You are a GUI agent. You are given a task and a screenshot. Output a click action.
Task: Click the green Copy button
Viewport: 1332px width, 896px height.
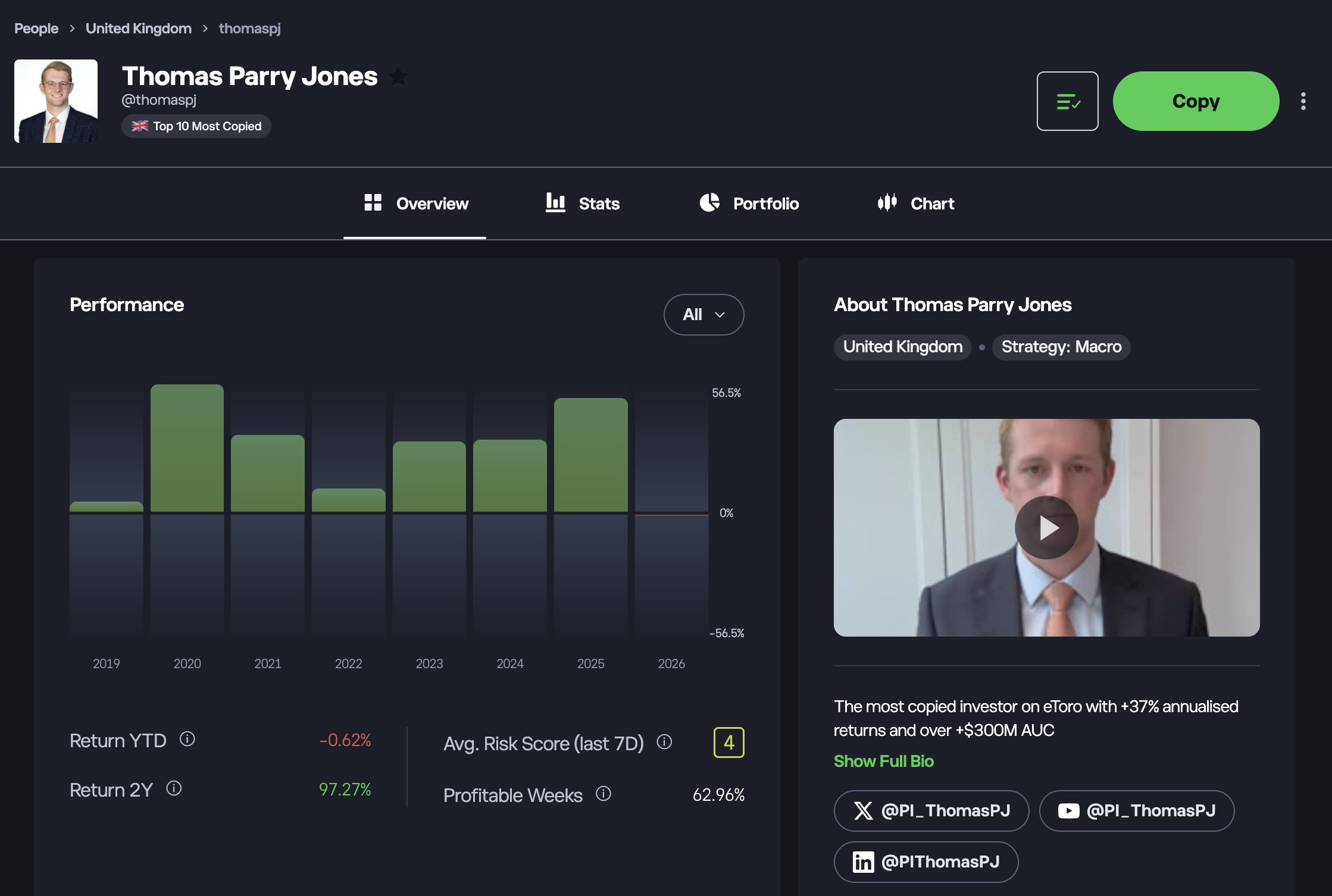click(1195, 101)
